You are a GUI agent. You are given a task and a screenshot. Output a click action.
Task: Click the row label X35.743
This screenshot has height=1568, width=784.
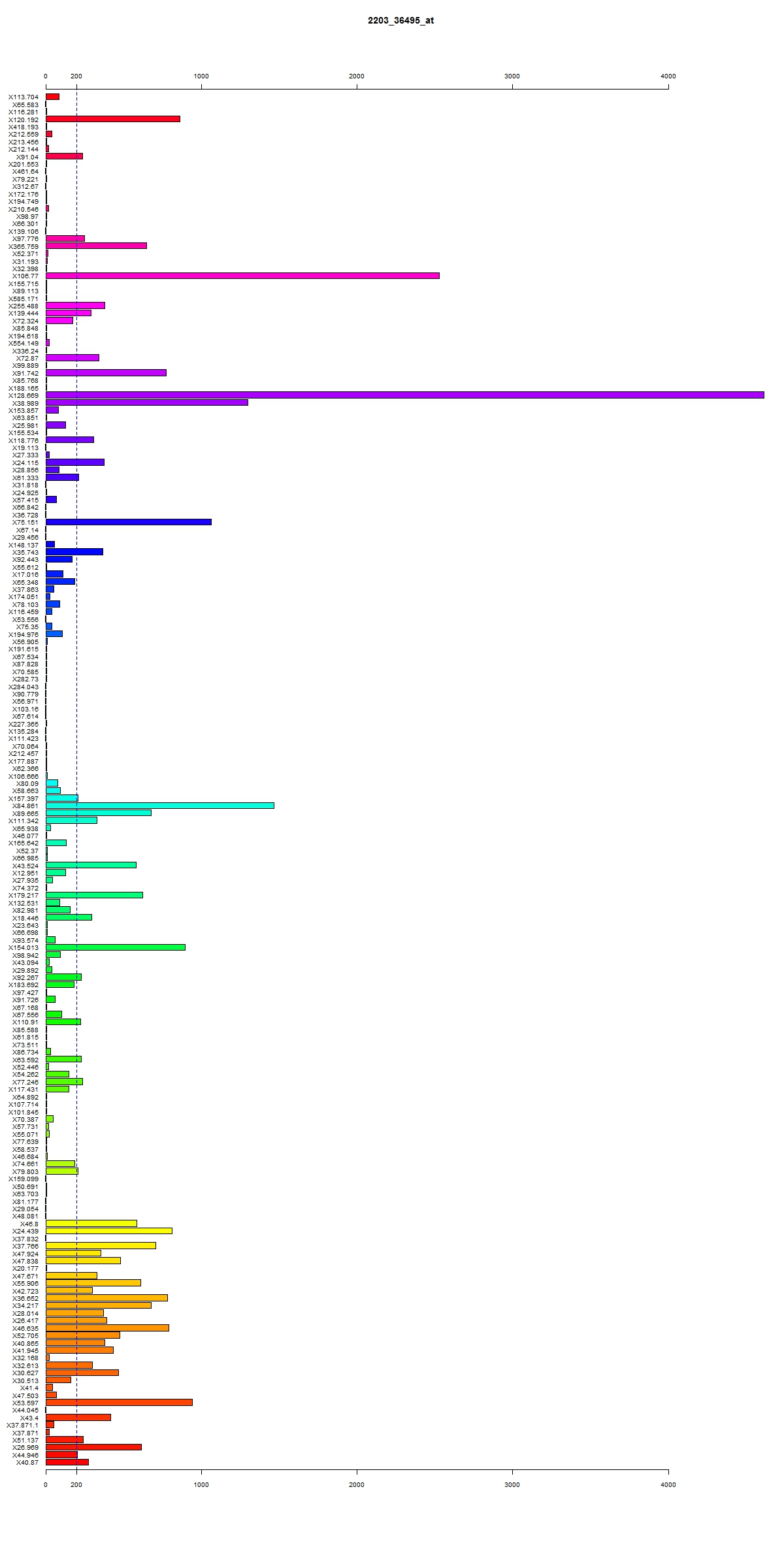tap(25, 552)
